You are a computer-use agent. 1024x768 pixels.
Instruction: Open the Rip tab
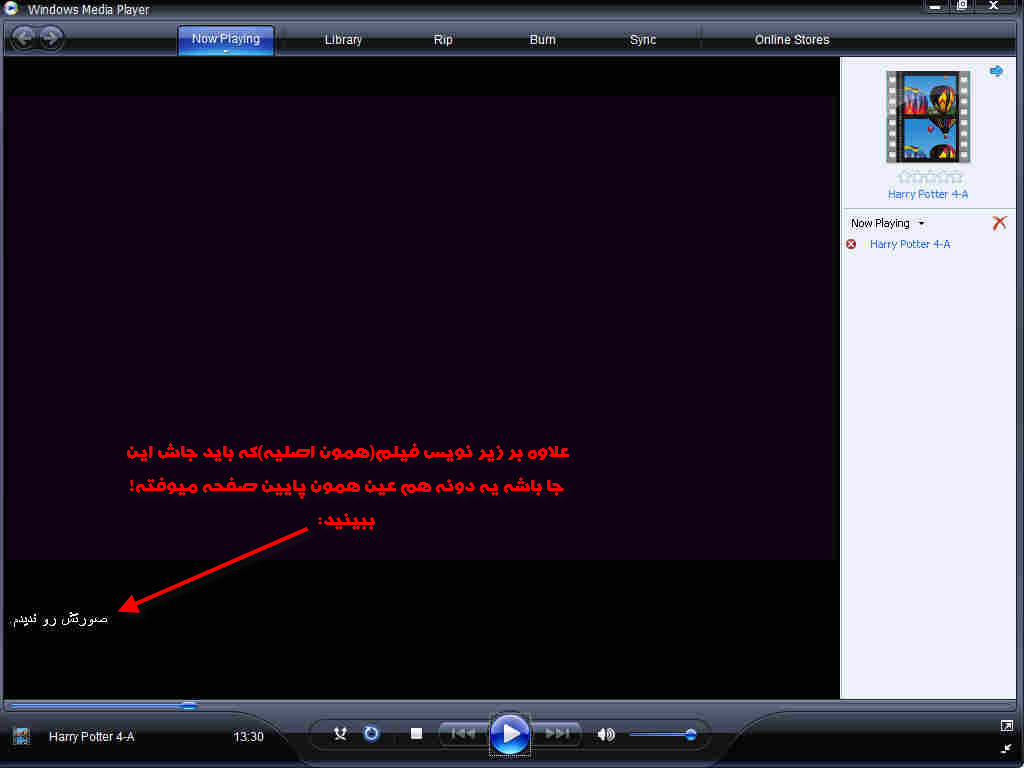click(443, 40)
